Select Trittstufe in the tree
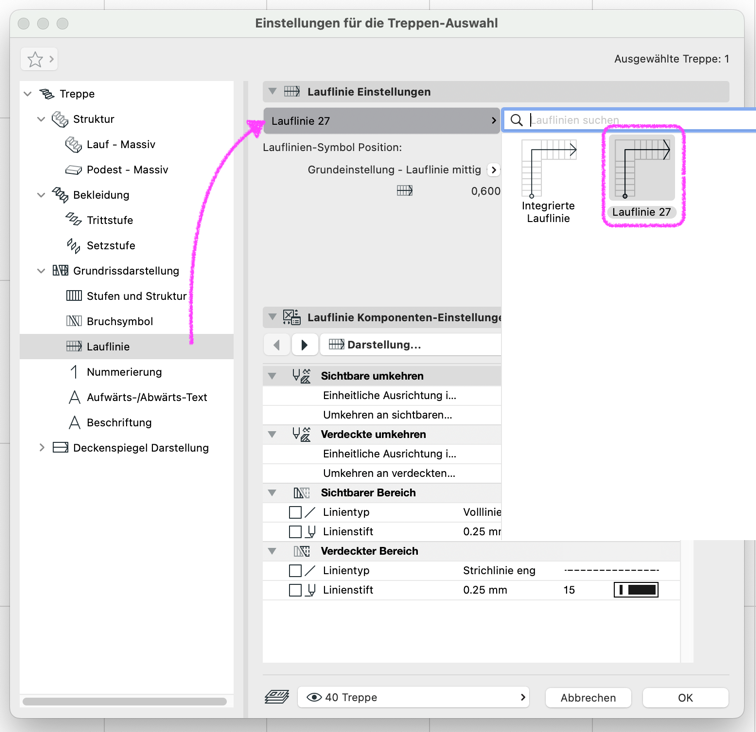 tap(110, 220)
